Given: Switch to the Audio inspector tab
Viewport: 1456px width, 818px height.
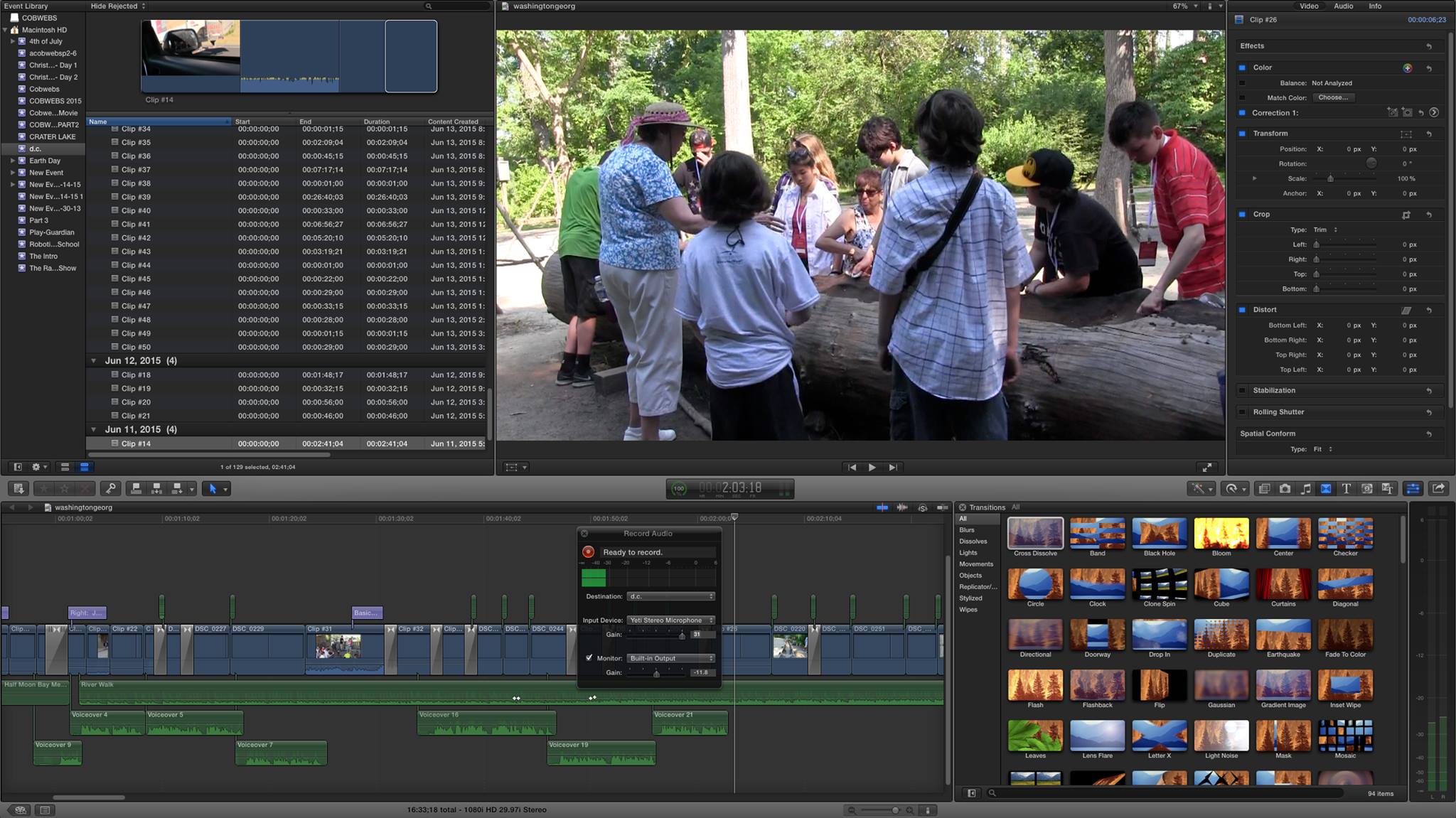Looking at the screenshot, I should [x=1343, y=6].
